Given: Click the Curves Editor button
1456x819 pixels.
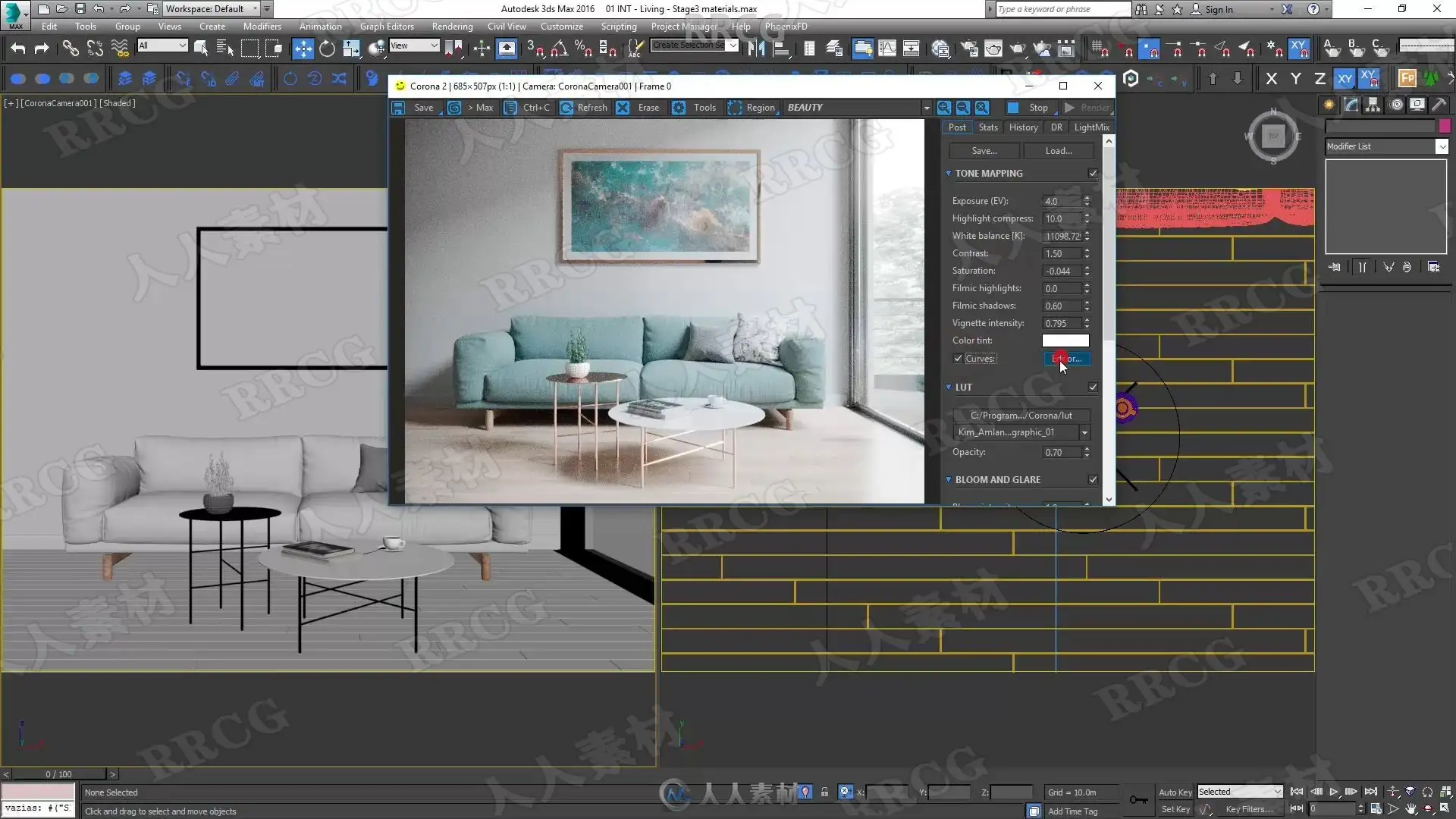Looking at the screenshot, I should click(1067, 359).
